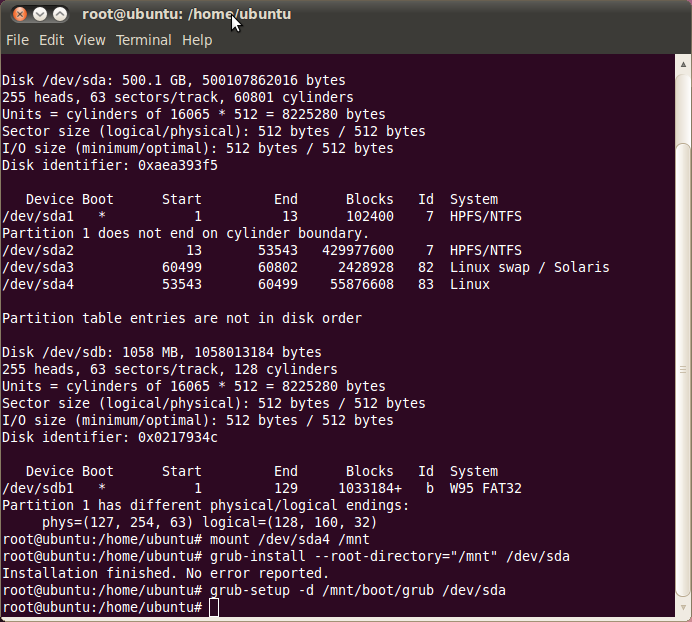Open the View menu
The height and width of the screenshot is (622, 692).
(90, 40)
